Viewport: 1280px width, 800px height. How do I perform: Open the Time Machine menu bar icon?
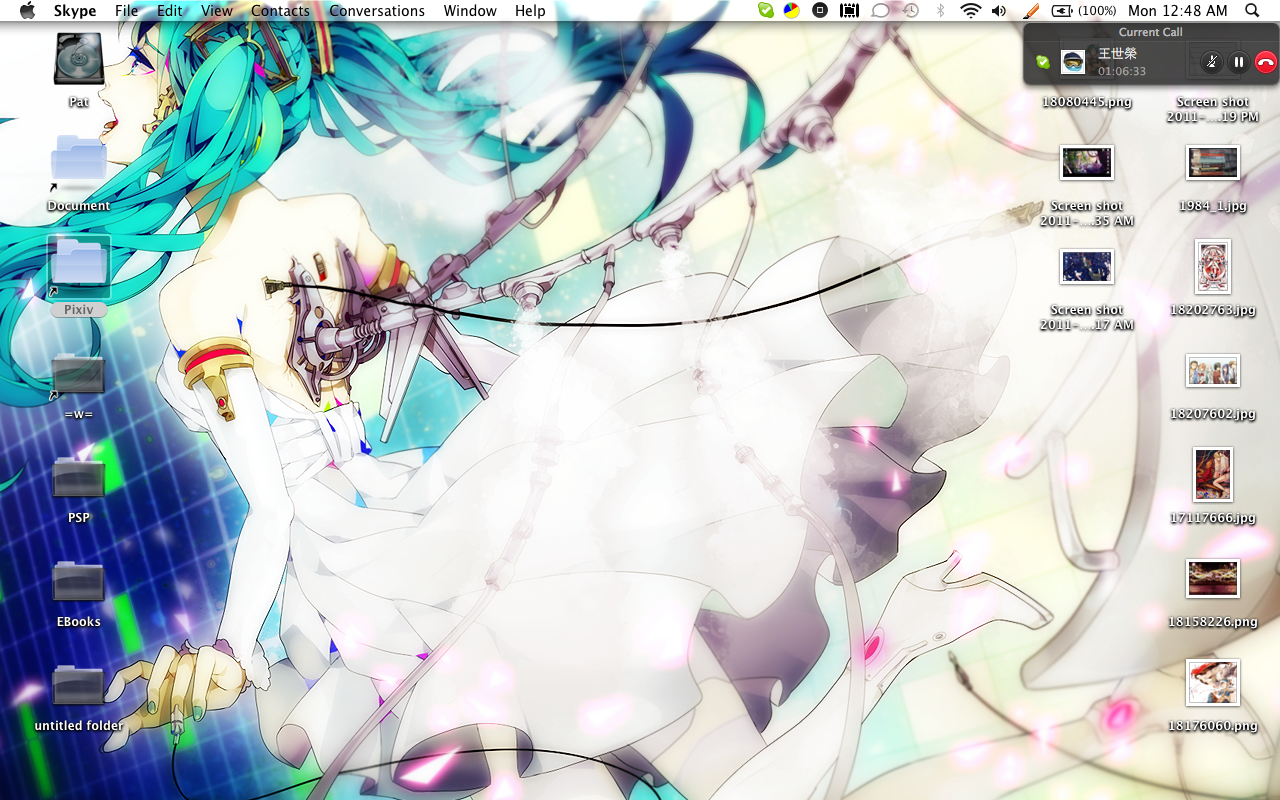[910, 11]
